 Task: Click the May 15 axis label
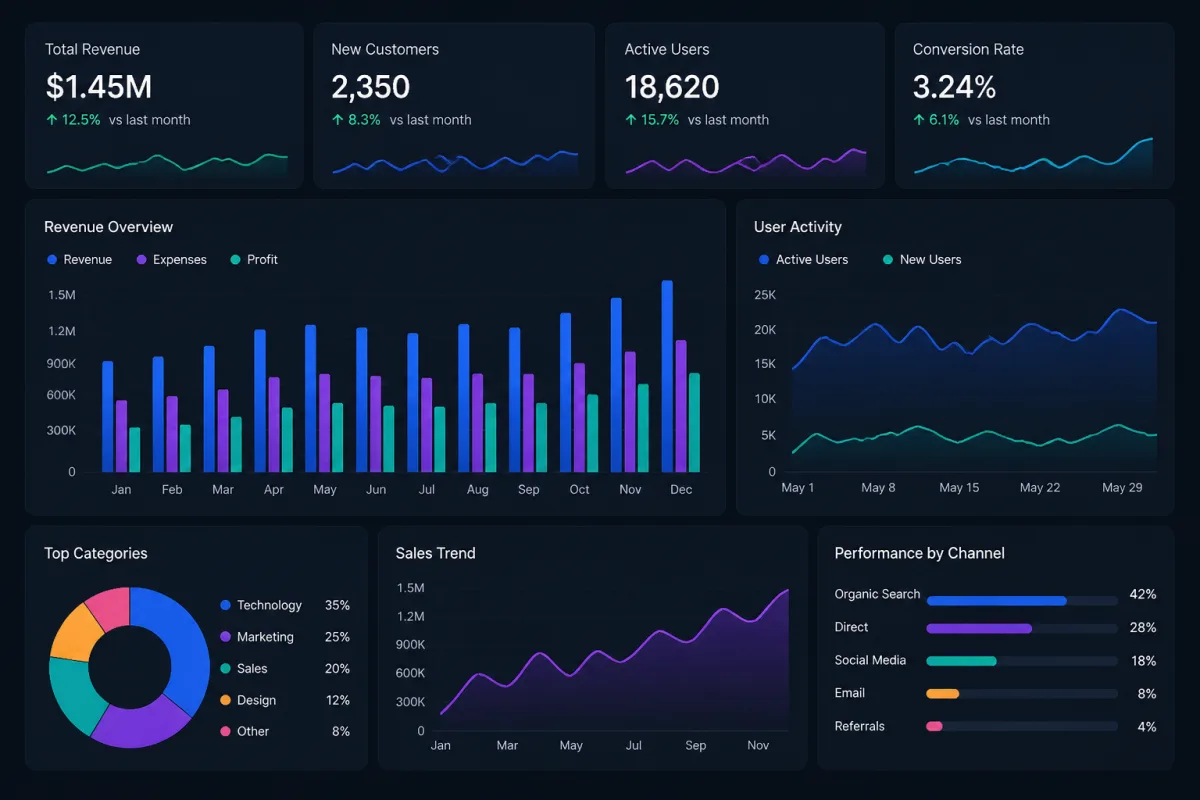click(x=959, y=487)
